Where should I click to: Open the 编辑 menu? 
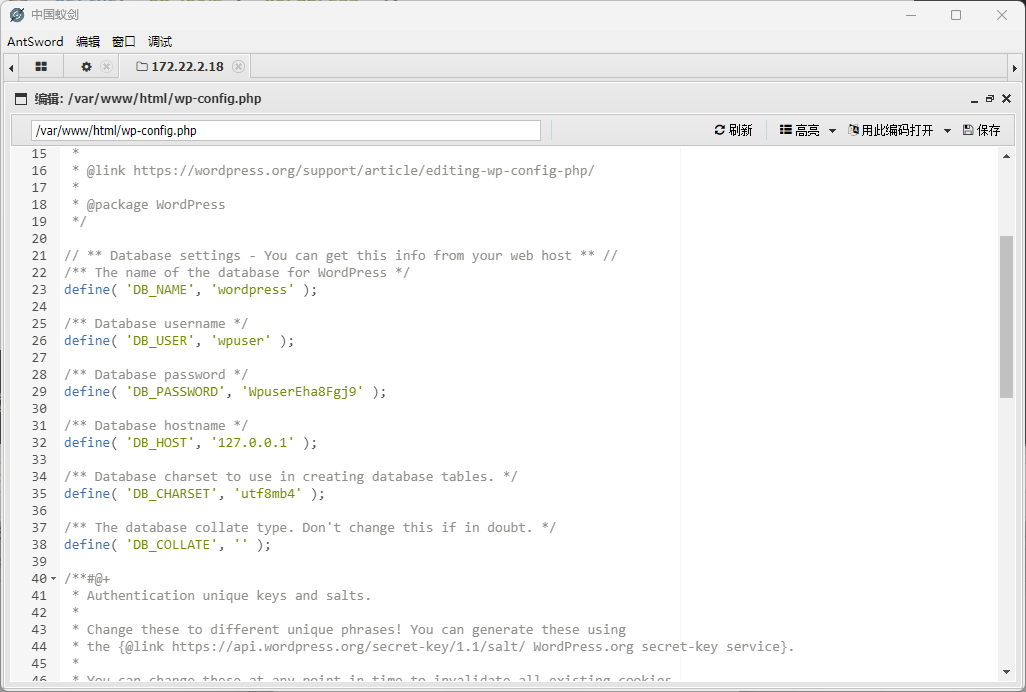(88, 42)
